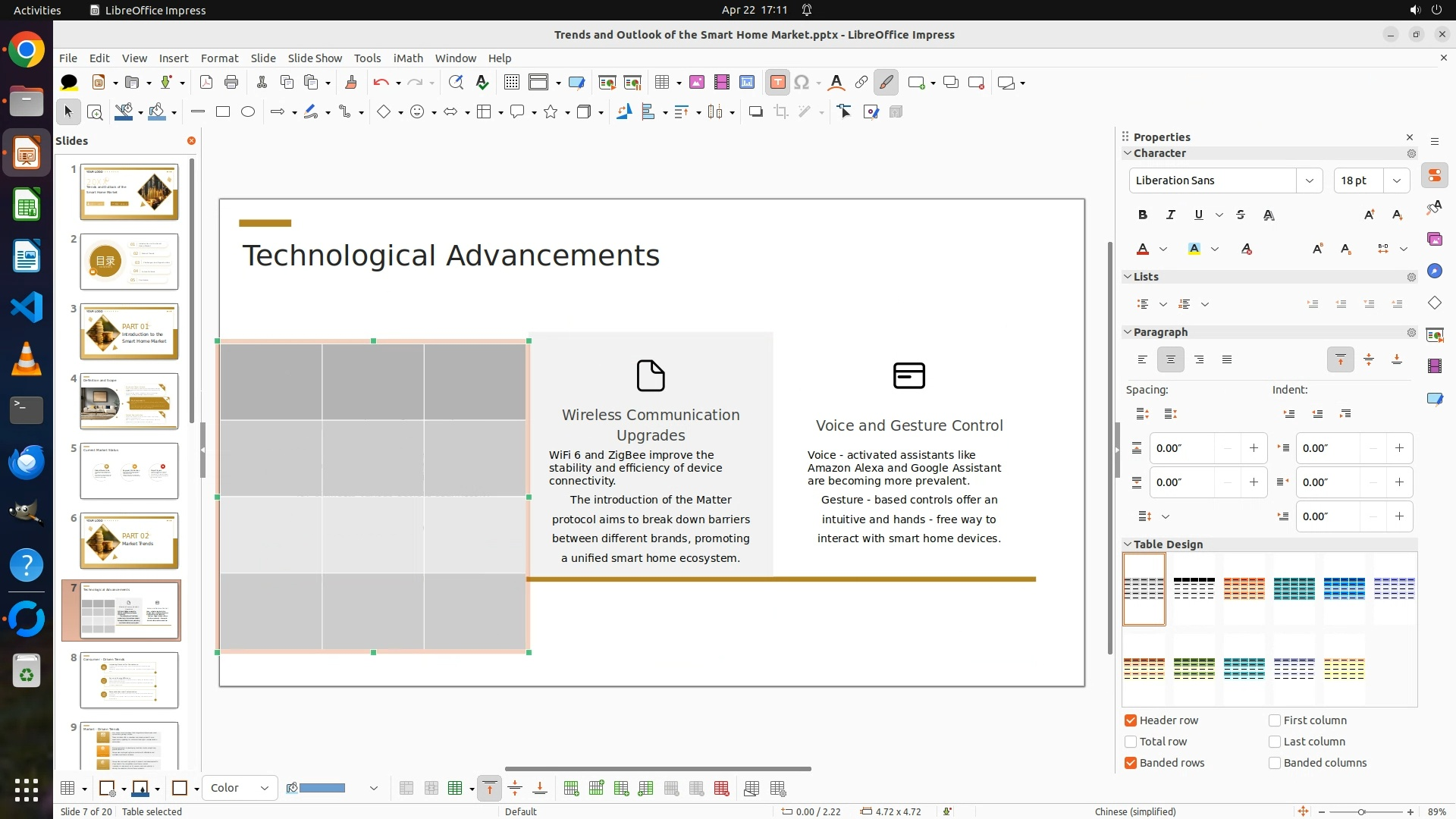Open Sidebar Gallery deck icon
This screenshot has height=819, width=1456.
point(1435,240)
